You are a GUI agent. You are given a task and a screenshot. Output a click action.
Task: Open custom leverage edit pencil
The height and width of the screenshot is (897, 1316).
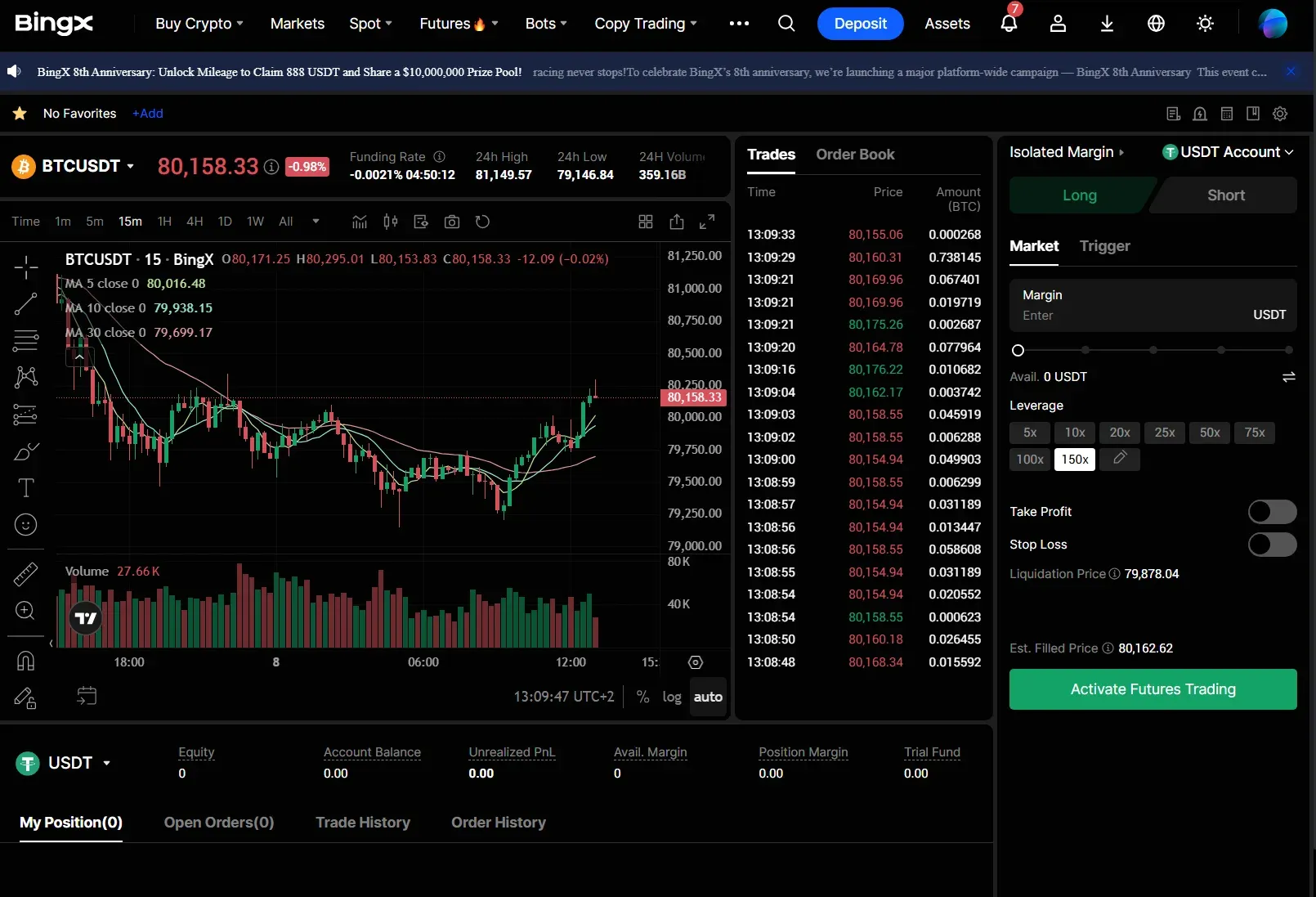point(1120,460)
